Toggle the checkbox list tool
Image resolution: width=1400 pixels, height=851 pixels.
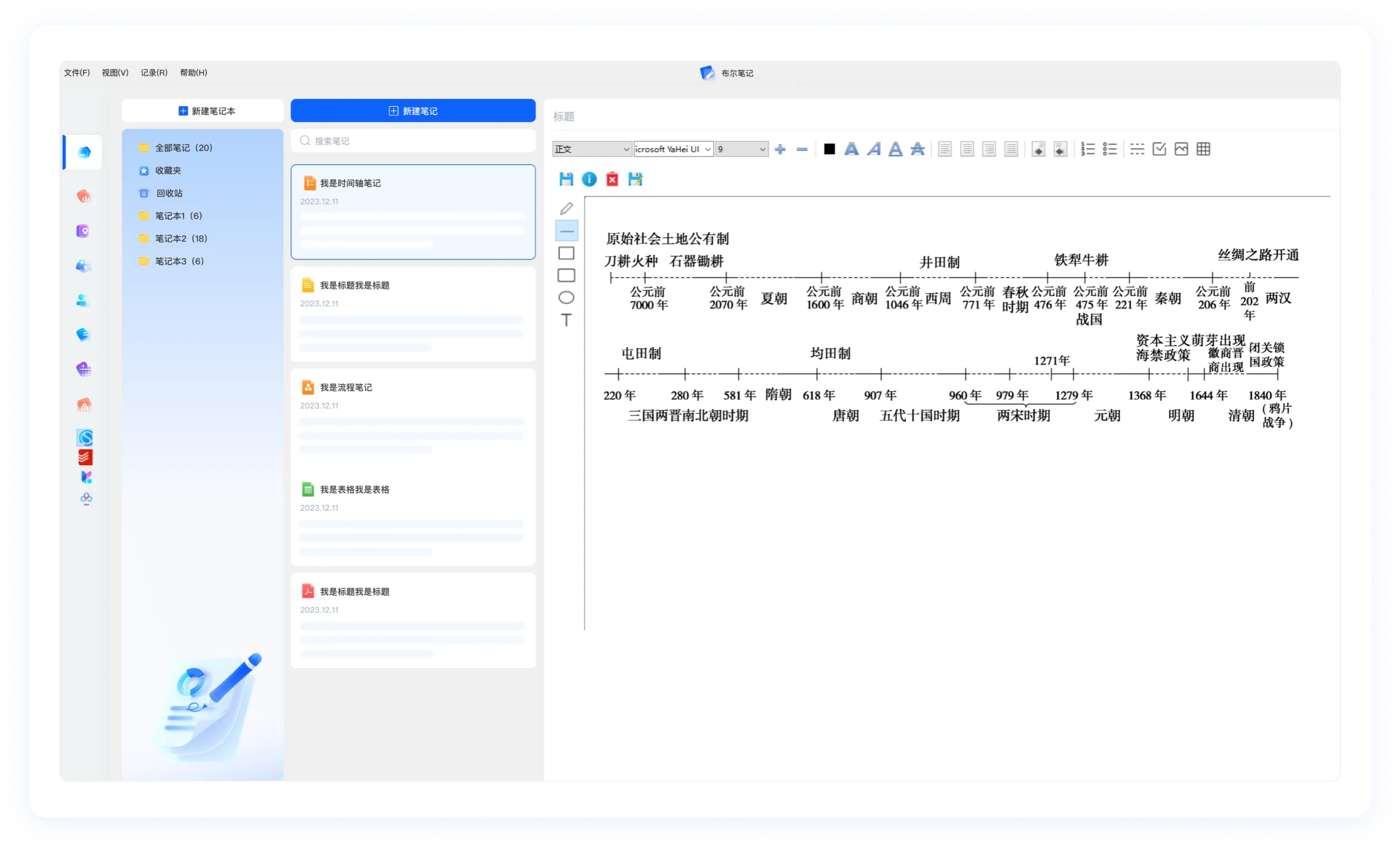click(1158, 149)
